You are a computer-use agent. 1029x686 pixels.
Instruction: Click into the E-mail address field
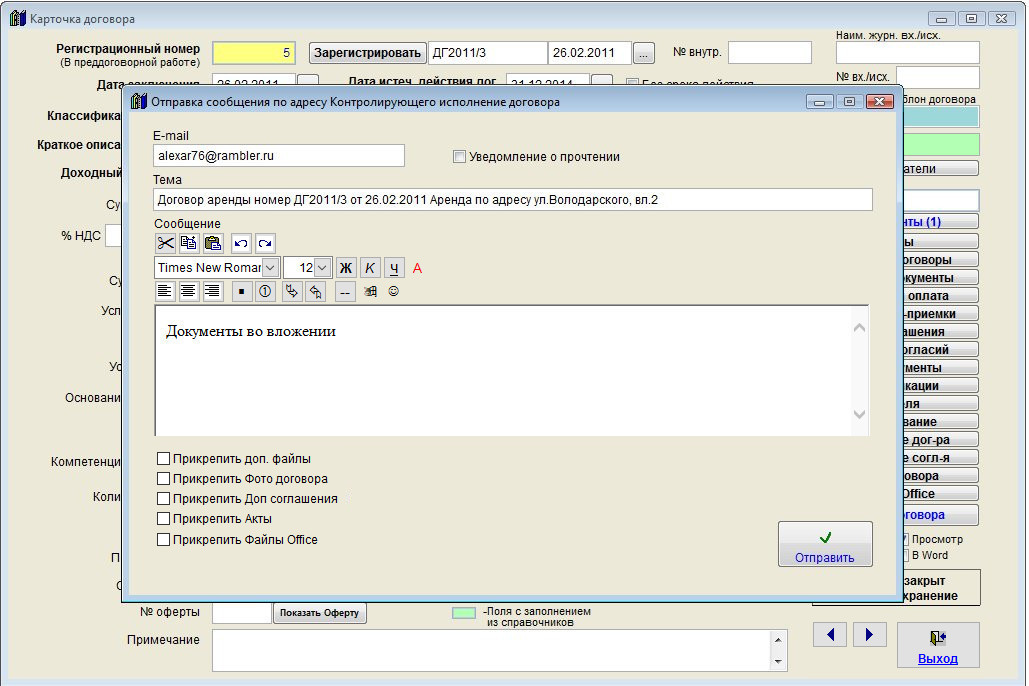coord(278,156)
